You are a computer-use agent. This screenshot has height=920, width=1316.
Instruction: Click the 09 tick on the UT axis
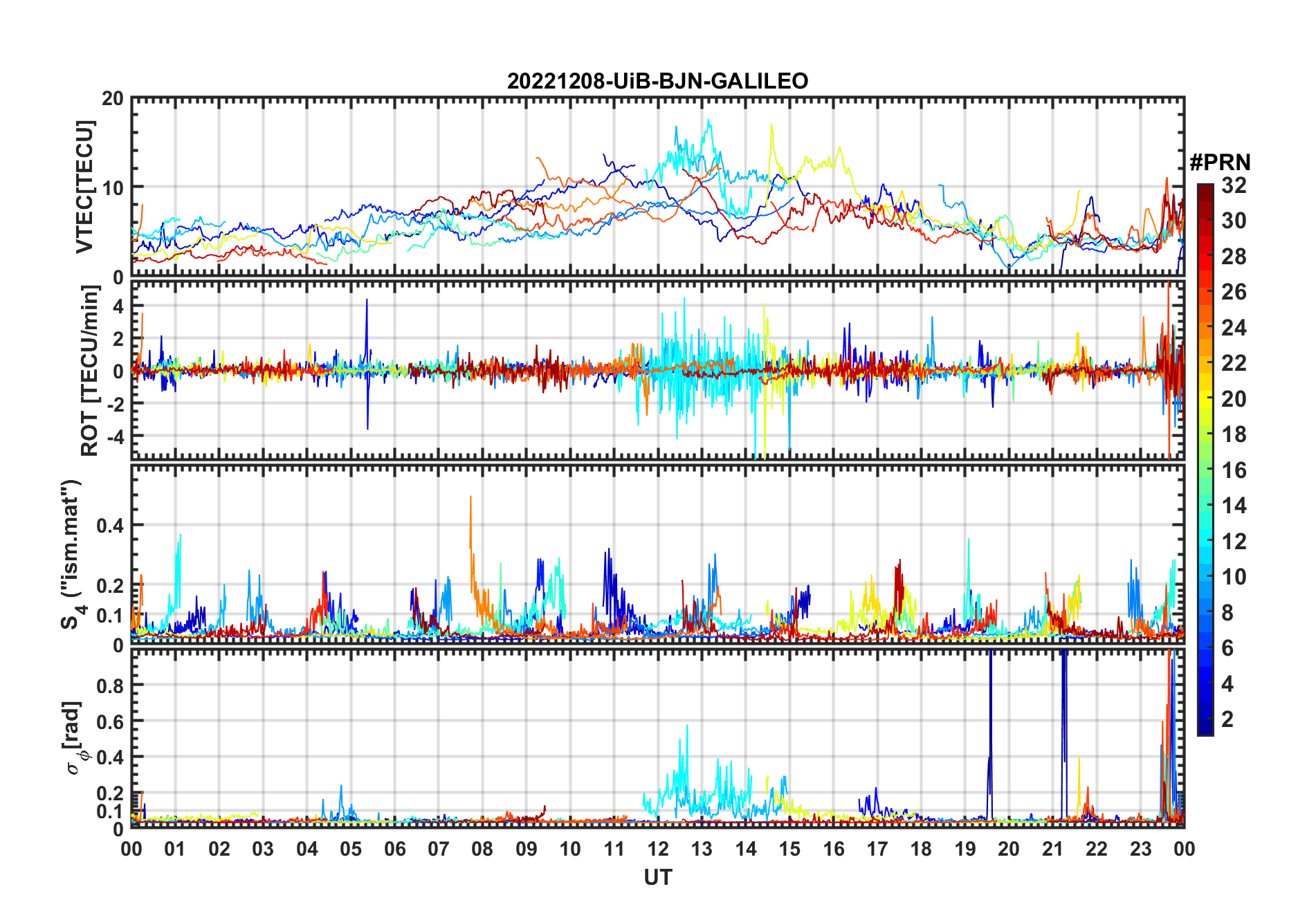click(527, 849)
